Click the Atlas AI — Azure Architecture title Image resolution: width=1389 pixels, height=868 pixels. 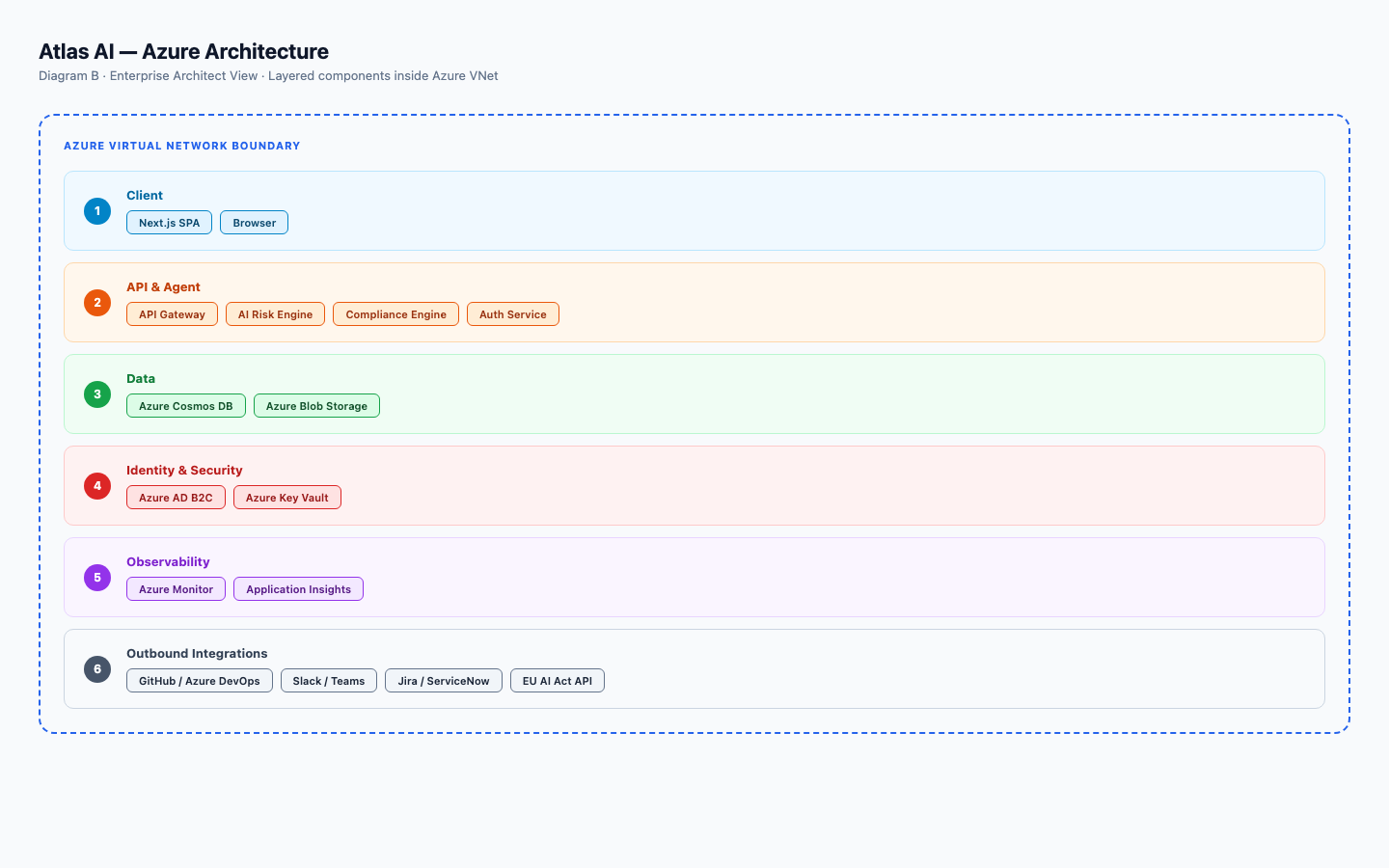[x=183, y=52]
